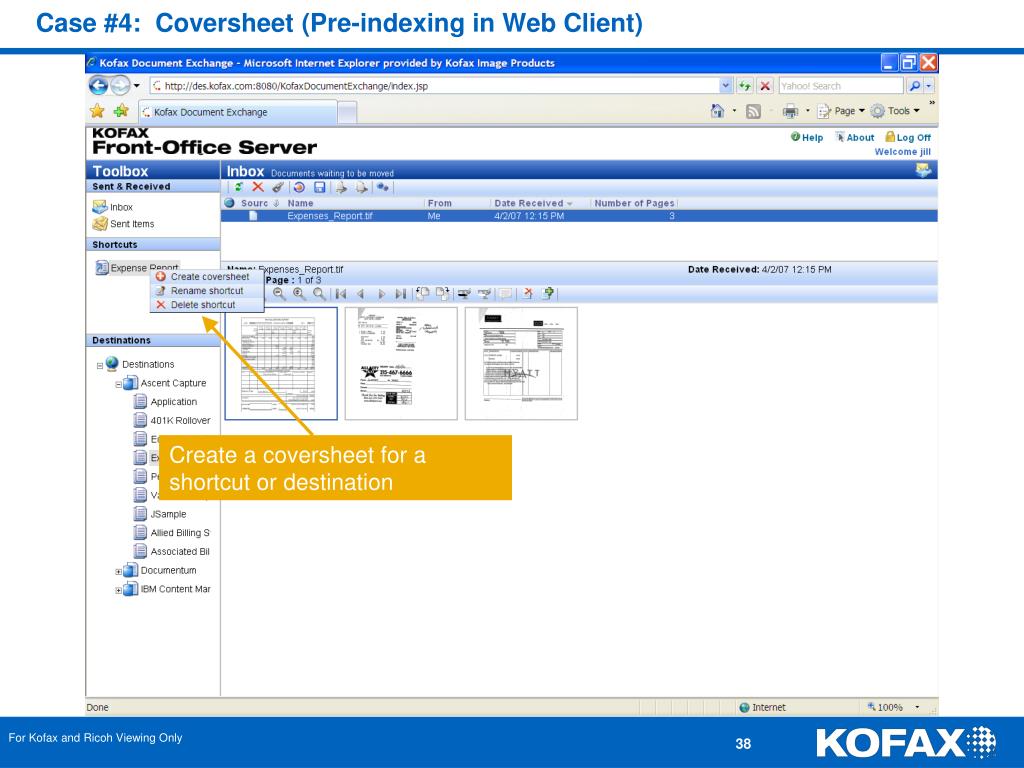
Task: Click the save disk icon in Inbox toolbar
Action: [319, 187]
